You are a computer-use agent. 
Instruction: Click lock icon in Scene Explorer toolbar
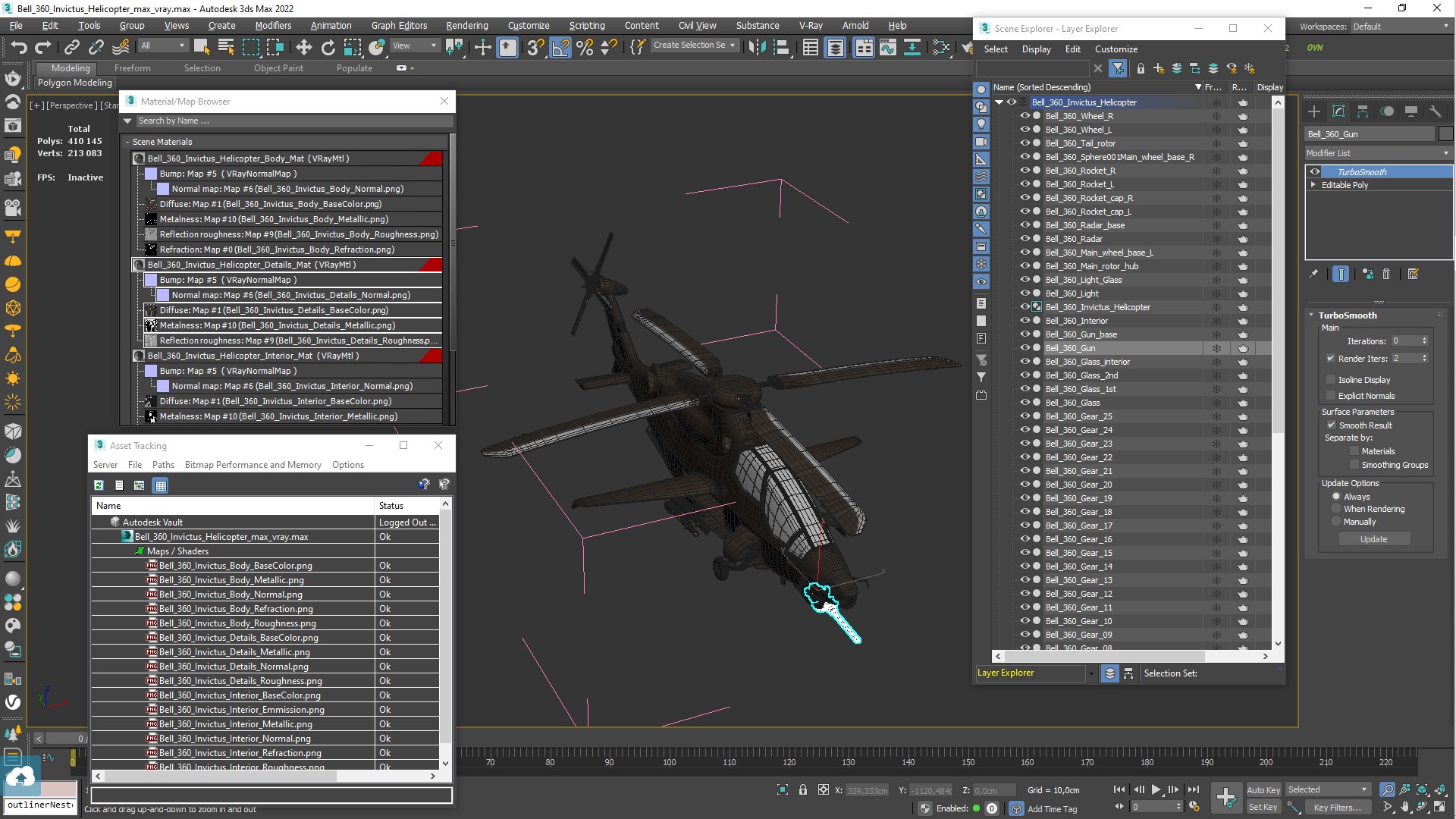coord(1141,68)
